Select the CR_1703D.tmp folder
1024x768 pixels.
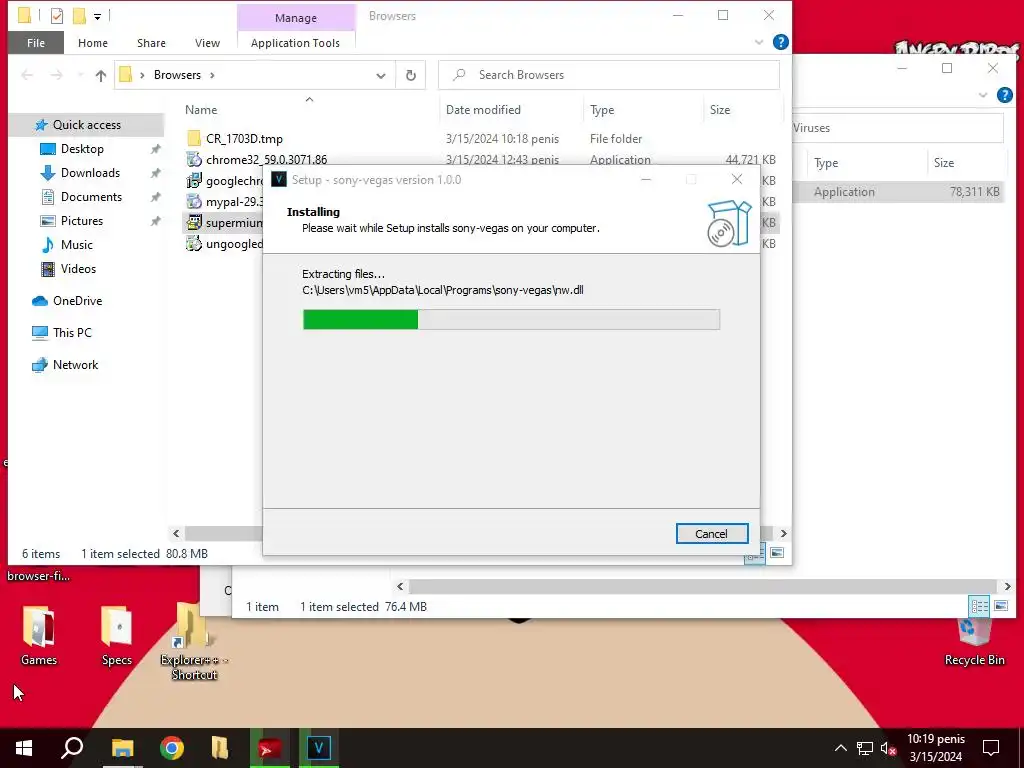click(x=244, y=138)
